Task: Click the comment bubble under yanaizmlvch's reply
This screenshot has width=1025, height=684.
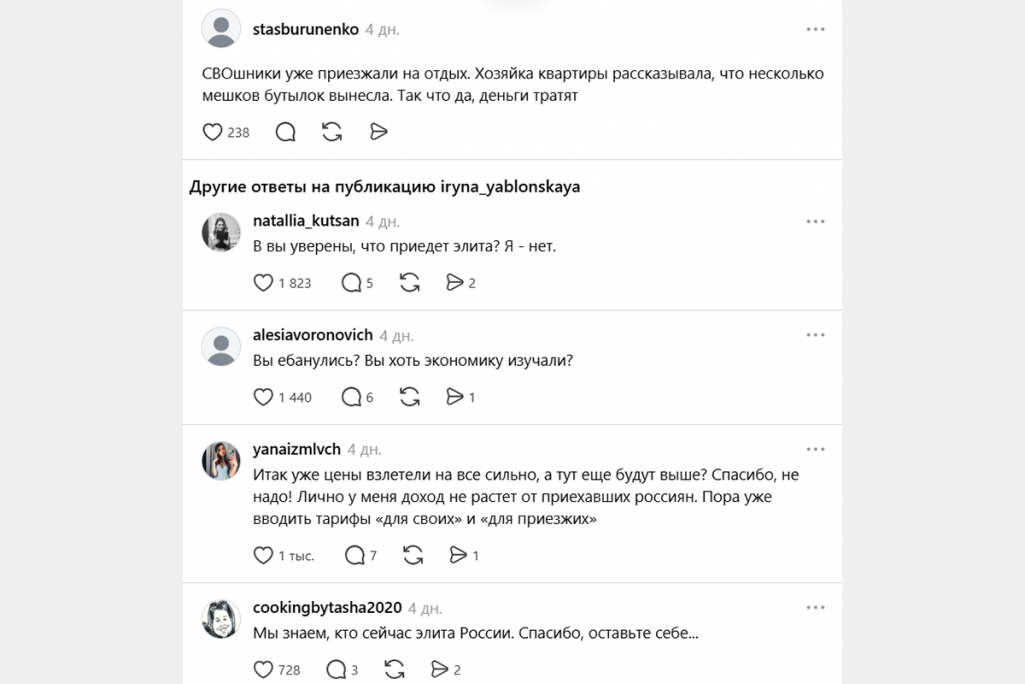Action: [354, 555]
